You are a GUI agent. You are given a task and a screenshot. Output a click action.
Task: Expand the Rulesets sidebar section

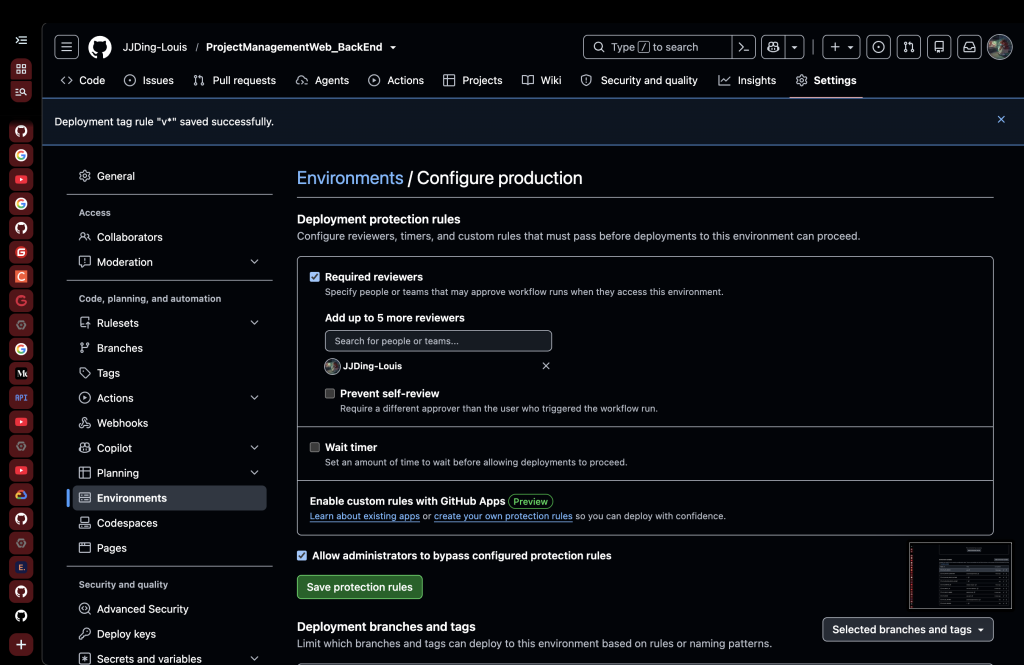point(254,323)
